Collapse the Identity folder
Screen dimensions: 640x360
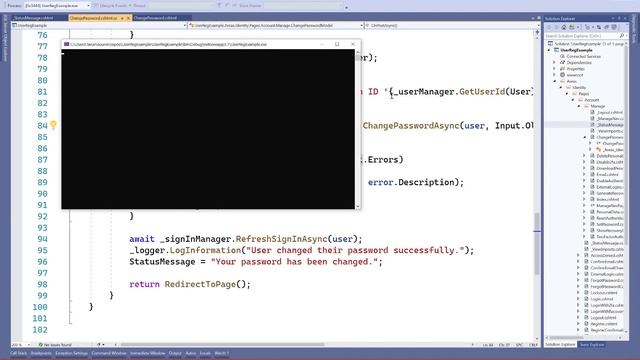[560, 87]
